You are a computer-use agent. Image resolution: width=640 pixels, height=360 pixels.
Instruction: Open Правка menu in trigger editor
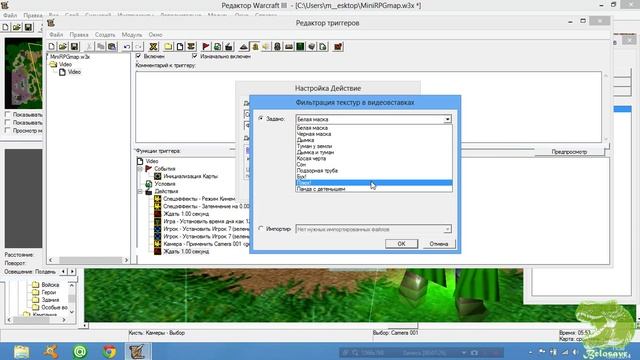point(79,35)
